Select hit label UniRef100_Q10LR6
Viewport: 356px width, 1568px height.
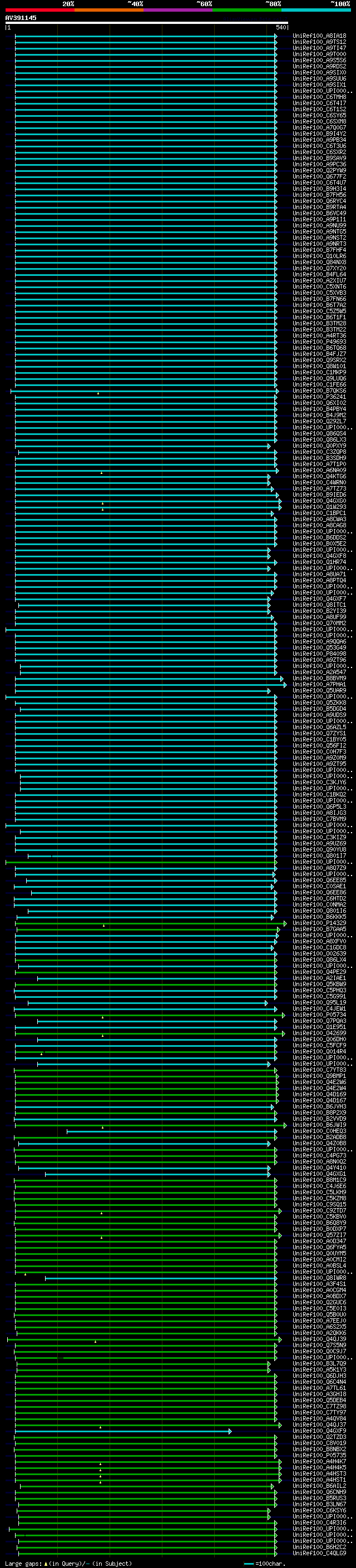319,256
